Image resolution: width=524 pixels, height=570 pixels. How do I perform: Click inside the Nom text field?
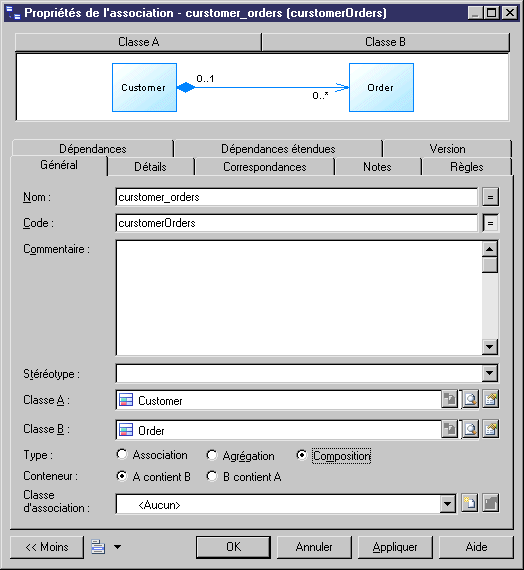click(x=296, y=197)
